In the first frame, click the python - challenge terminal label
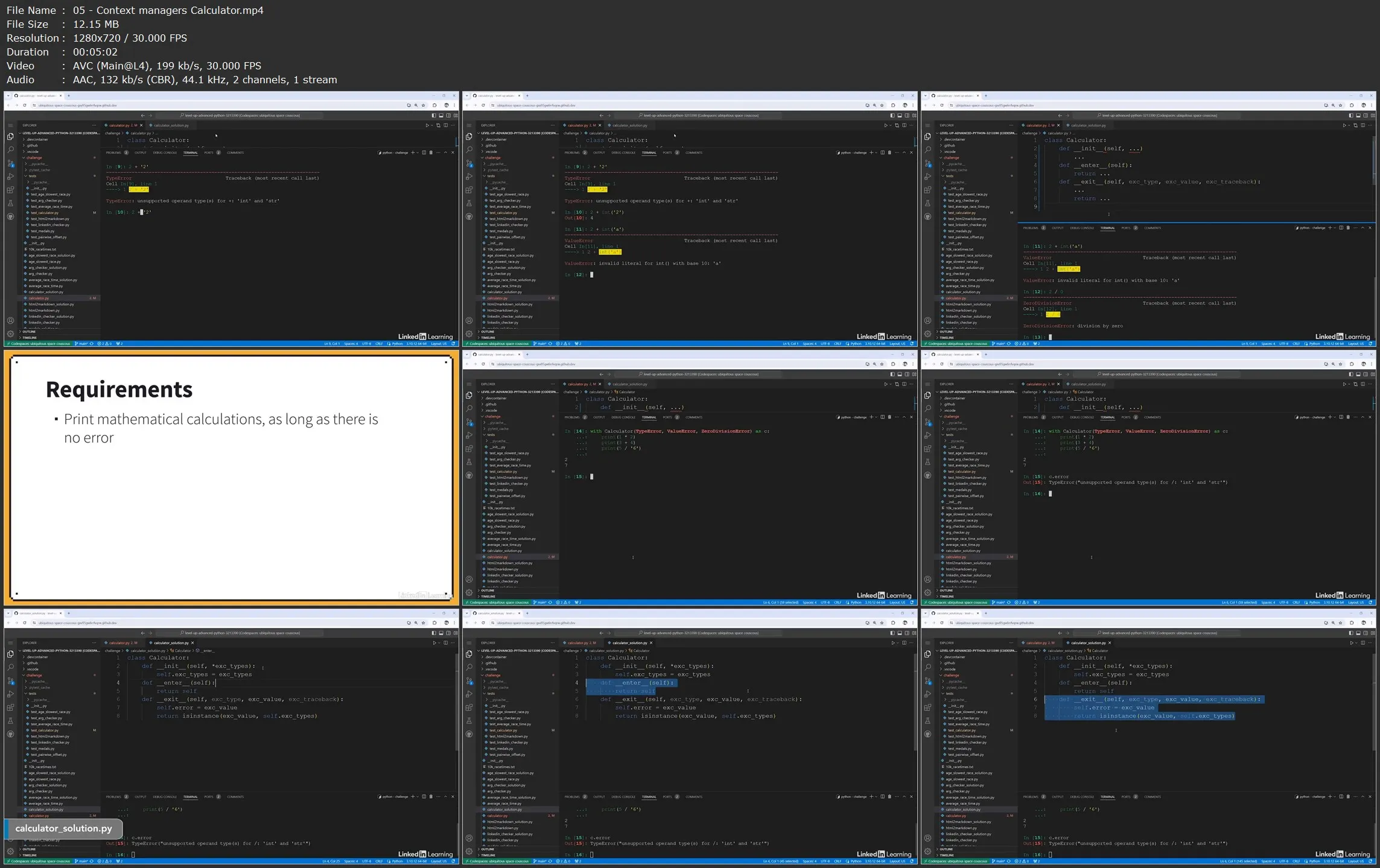This screenshot has width=1380, height=868. click(x=394, y=153)
